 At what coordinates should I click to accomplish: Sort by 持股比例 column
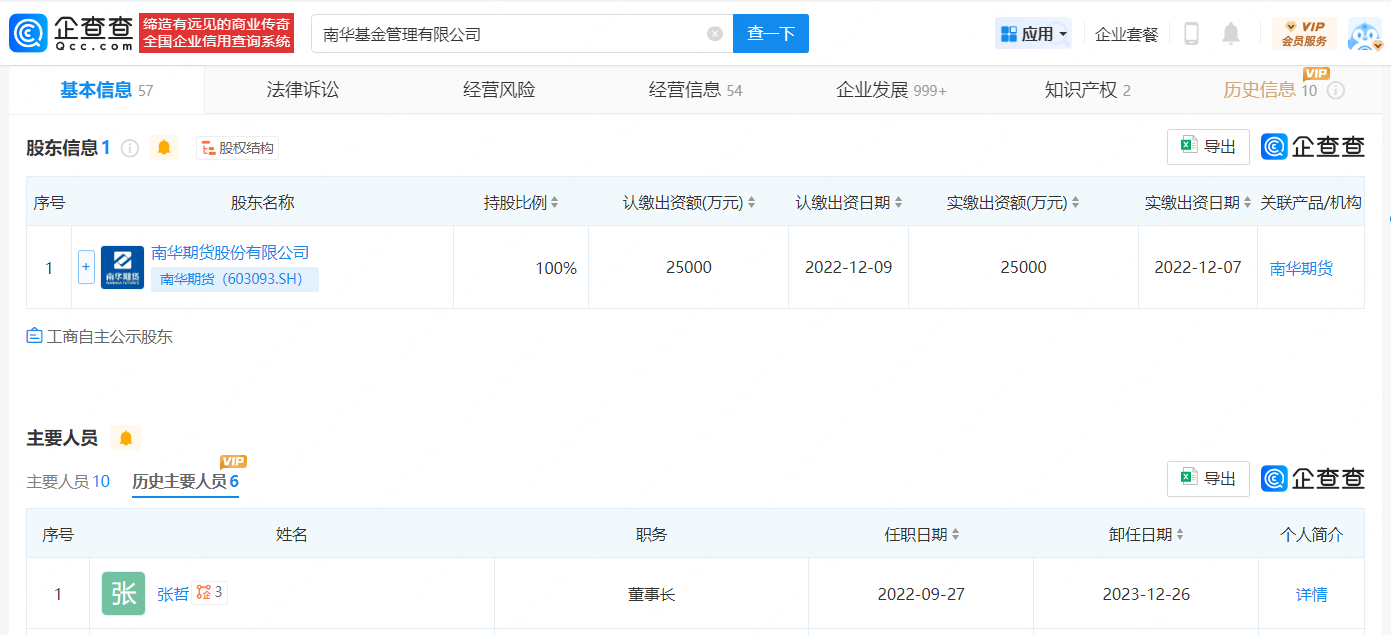click(521, 203)
